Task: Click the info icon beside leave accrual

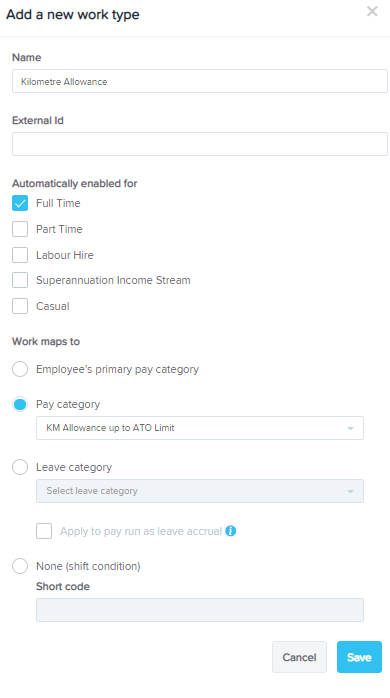Action: click(x=231, y=531)
